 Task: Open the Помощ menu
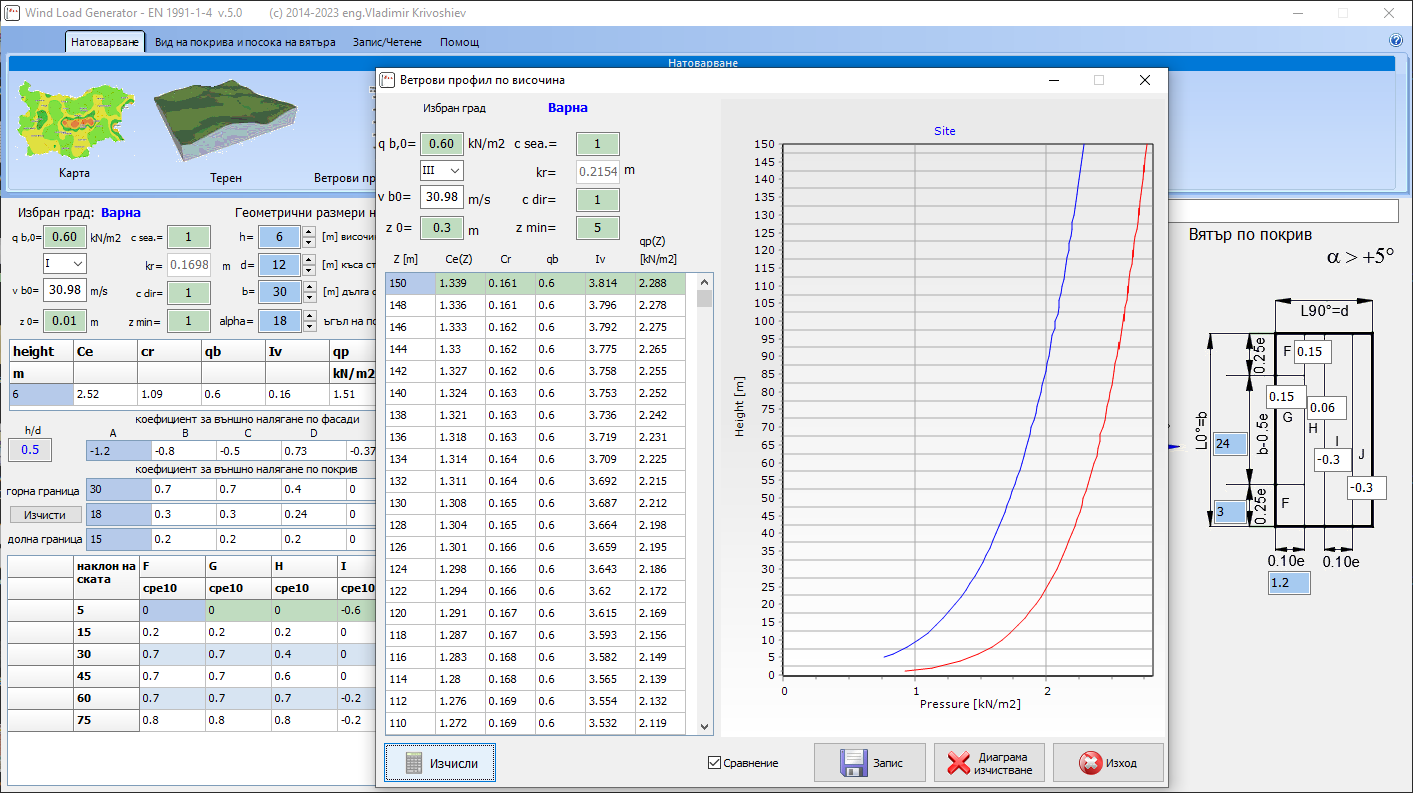pos(460,42)
